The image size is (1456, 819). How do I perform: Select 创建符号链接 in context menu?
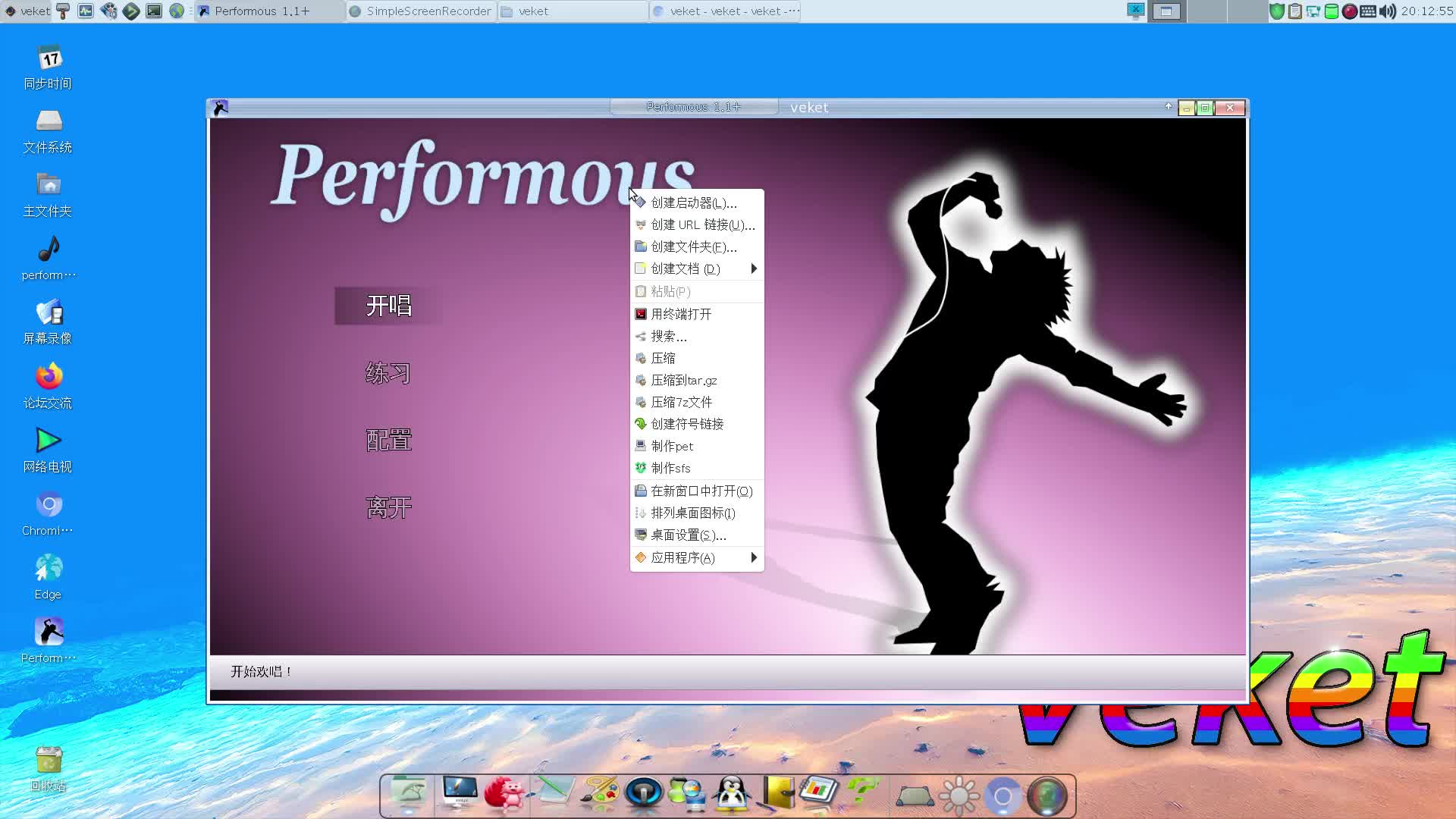(697, 424)
